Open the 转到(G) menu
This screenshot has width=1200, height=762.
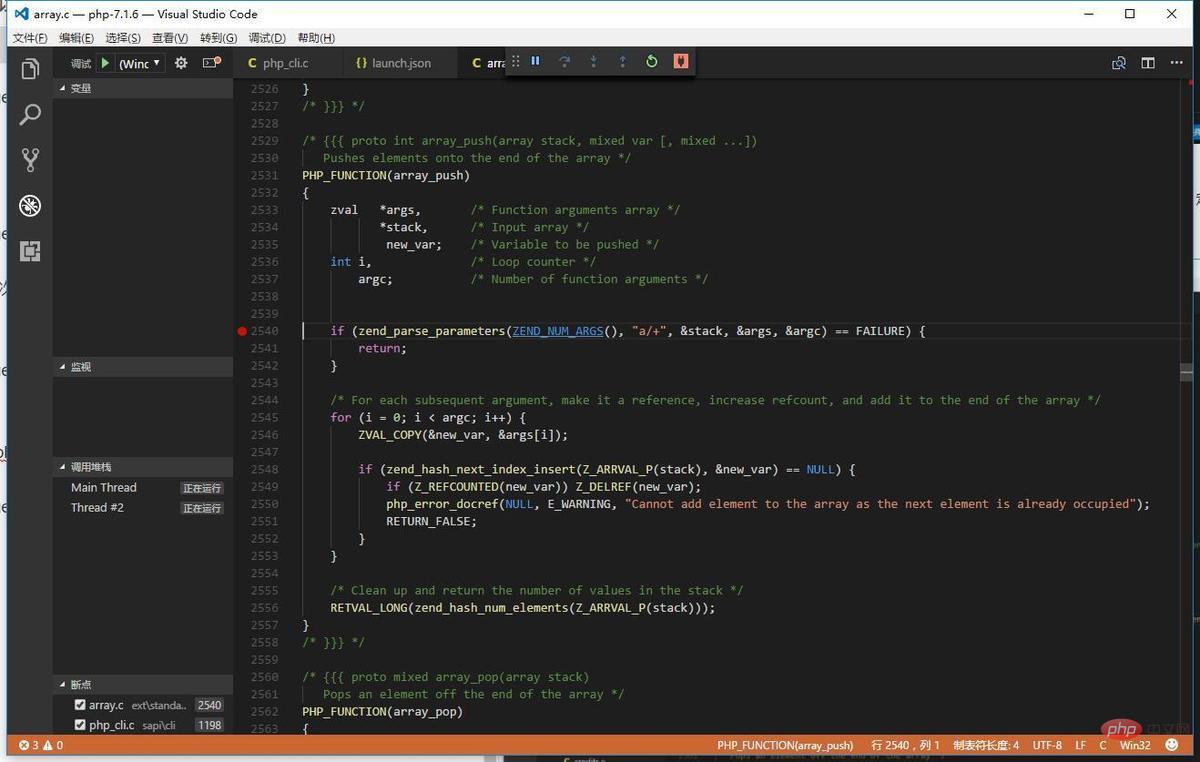tap(218, 38)
